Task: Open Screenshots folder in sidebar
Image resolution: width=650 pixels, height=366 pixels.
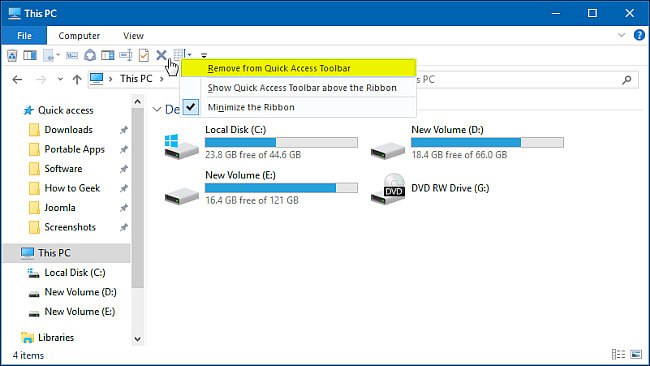Action: tap(70, 228)
